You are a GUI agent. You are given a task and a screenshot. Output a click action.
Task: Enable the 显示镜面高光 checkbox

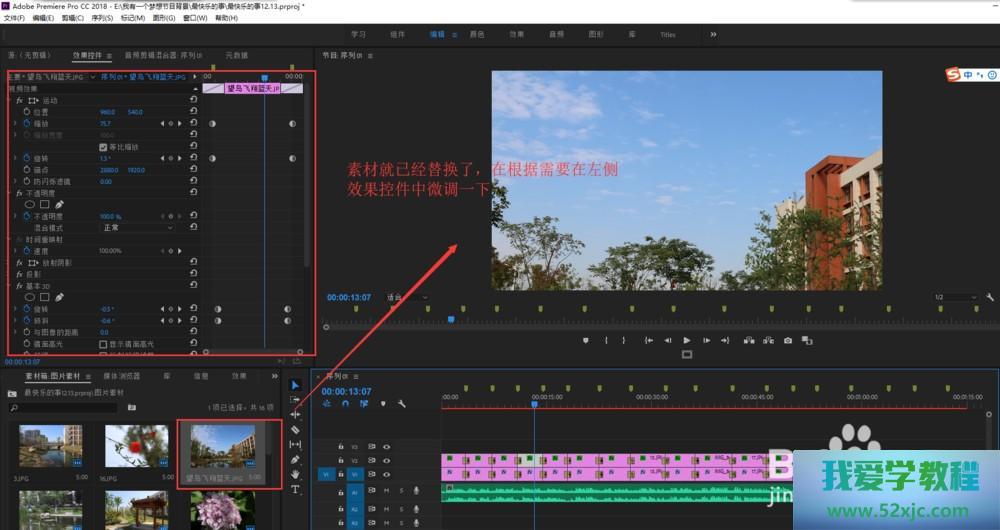[103, 344]
